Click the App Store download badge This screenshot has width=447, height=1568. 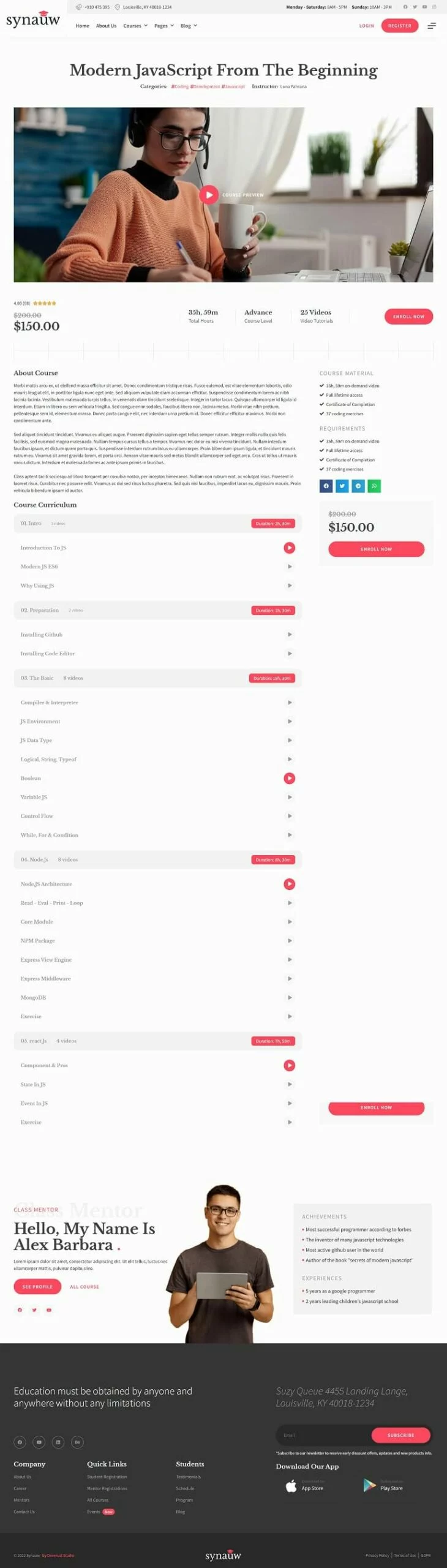point(305,1485)
